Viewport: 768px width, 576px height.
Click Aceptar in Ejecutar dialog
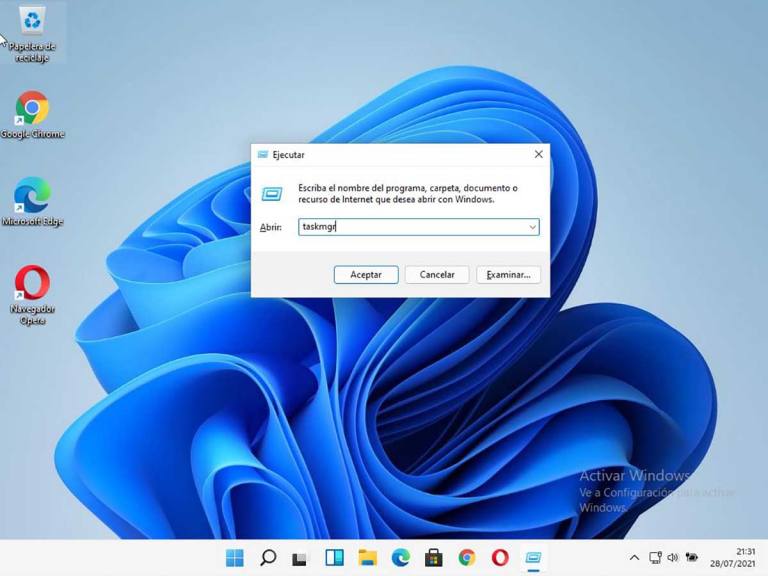[366, 275]
